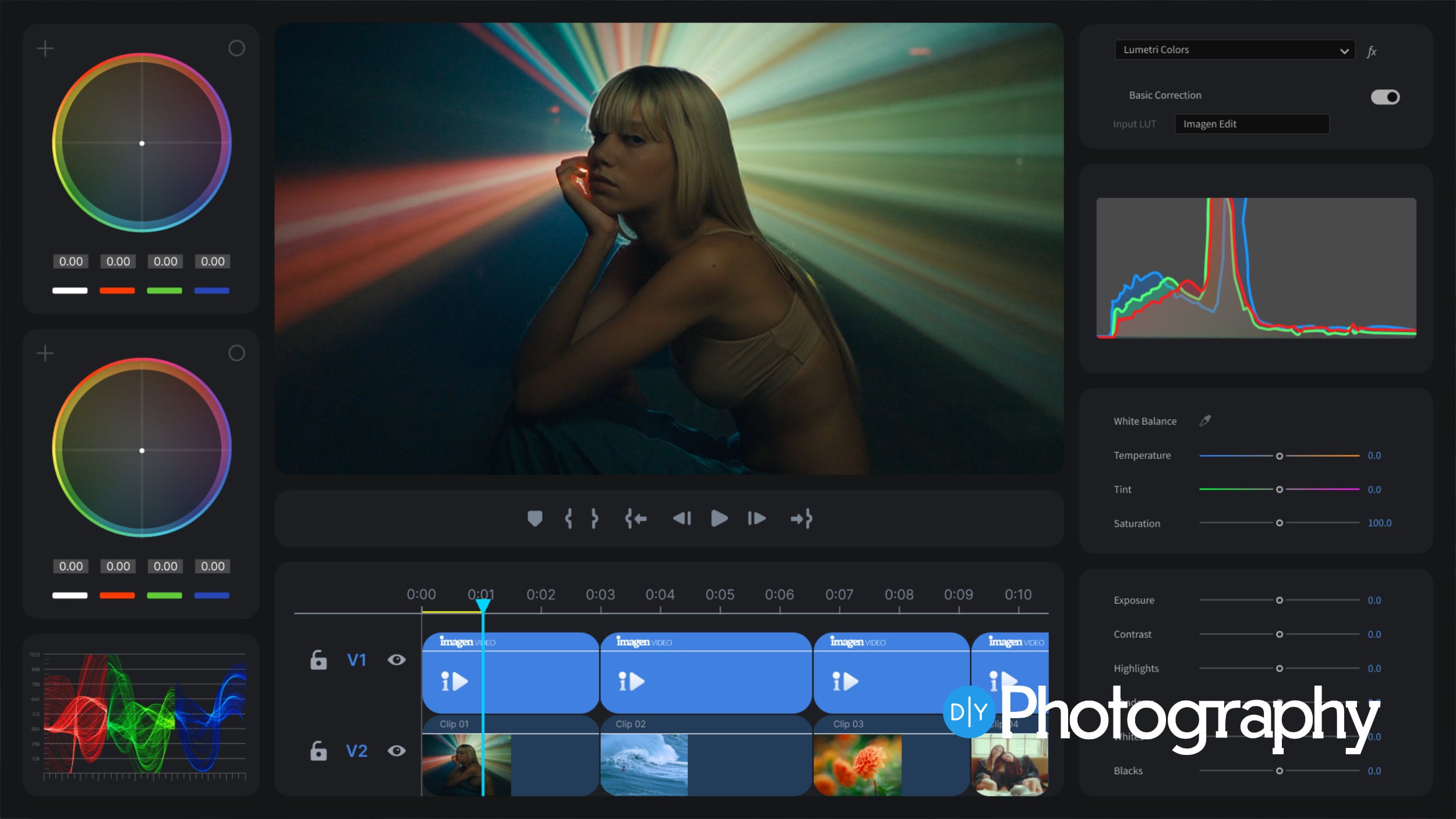Lock the V2 track with the padlock icon

[319, 751]
